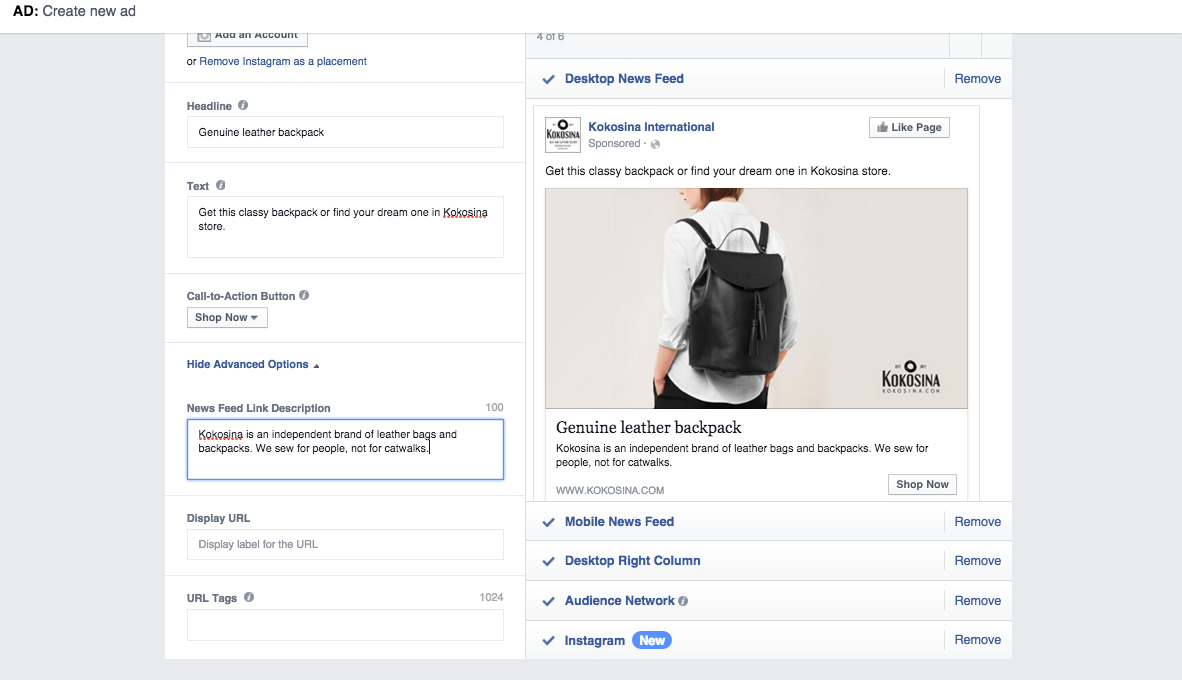Expand the Mobile News Feed preview
The image size is (1182, 680).
pos(619,522)
